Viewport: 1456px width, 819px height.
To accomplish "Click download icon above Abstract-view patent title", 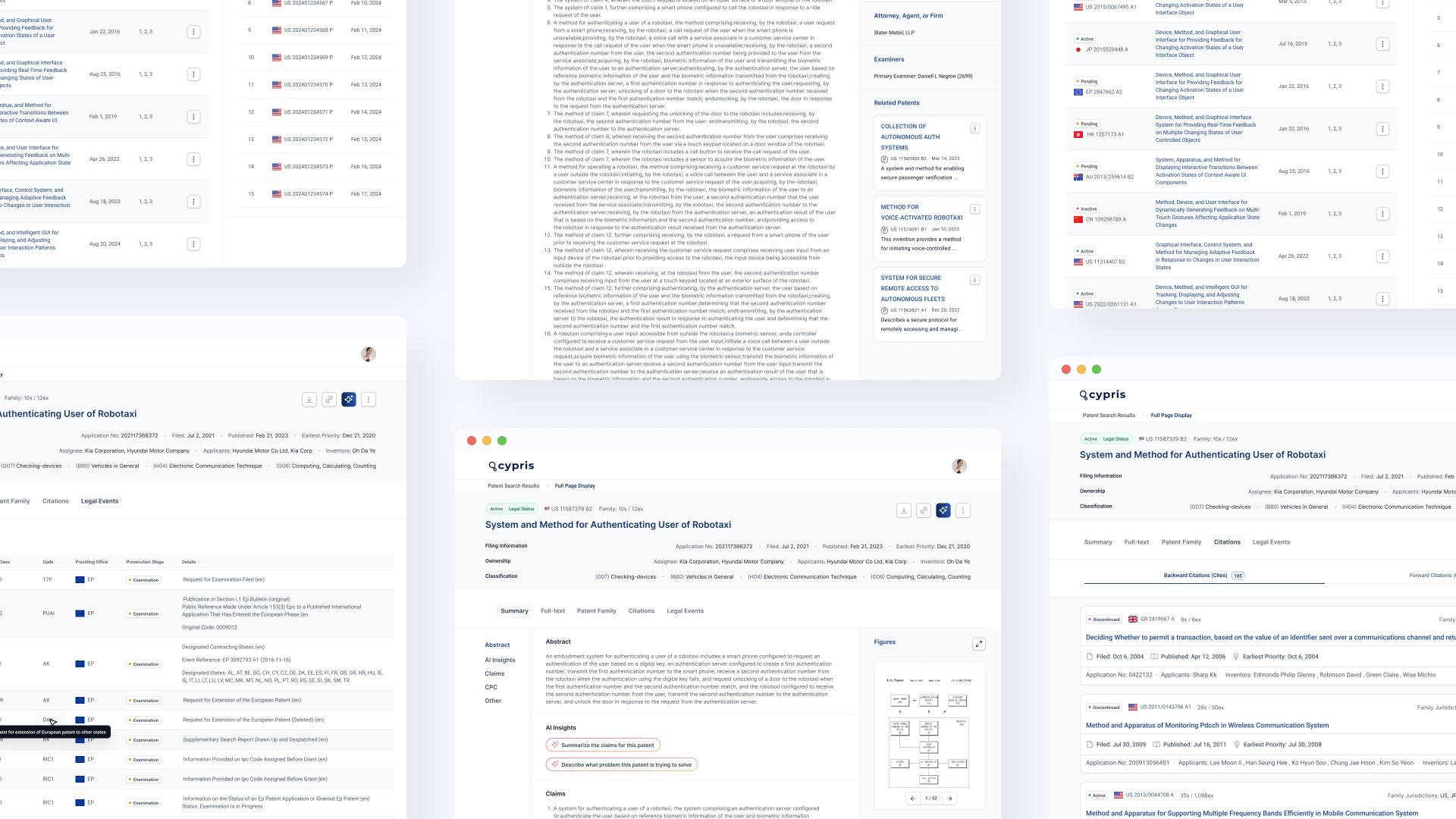I will point(903,510).
